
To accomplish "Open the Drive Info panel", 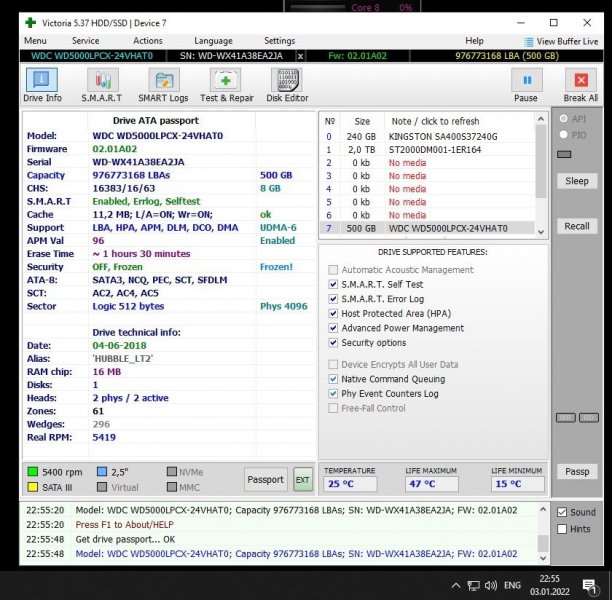I will [42, 85].
